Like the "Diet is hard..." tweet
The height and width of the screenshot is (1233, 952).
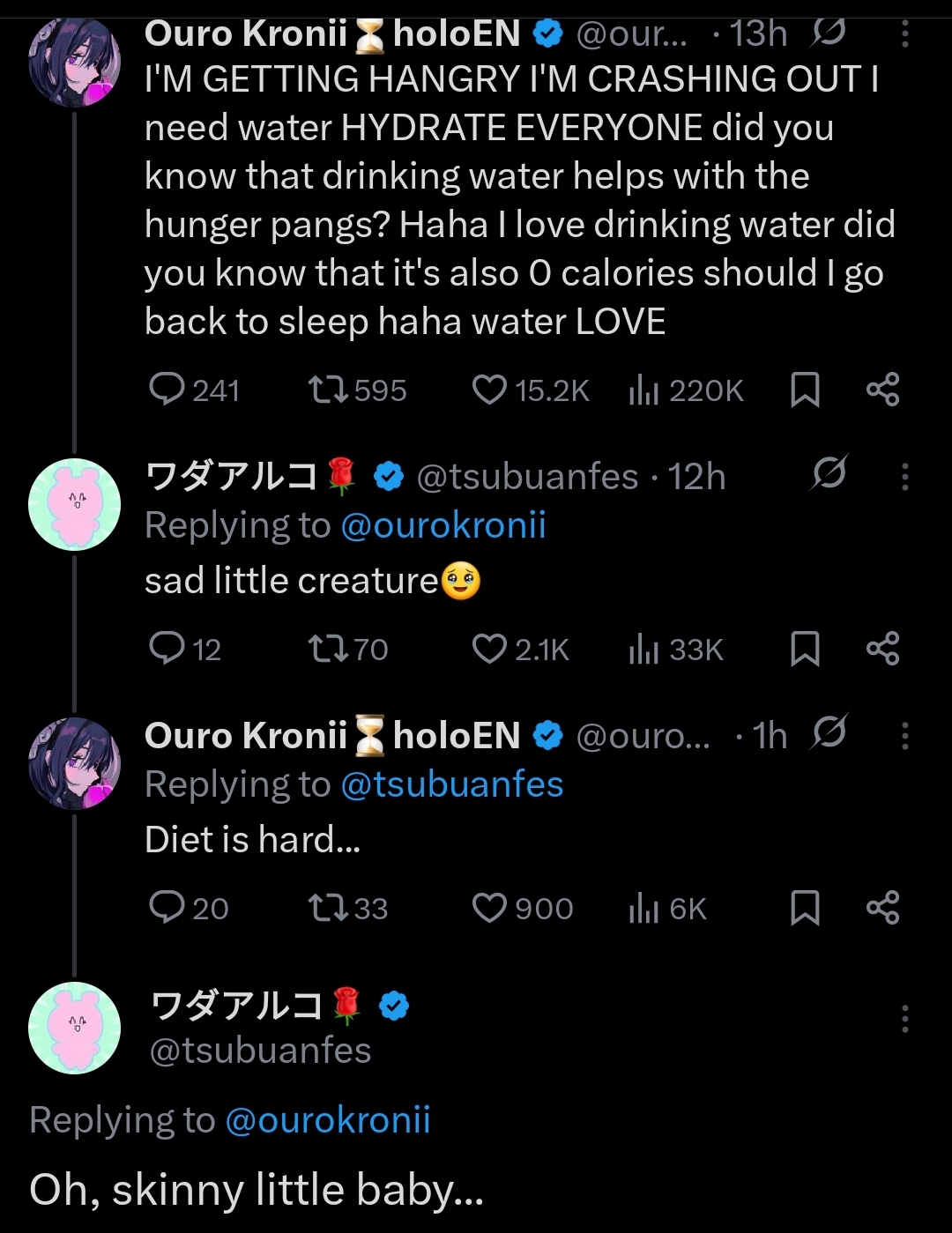pos(489,908)
